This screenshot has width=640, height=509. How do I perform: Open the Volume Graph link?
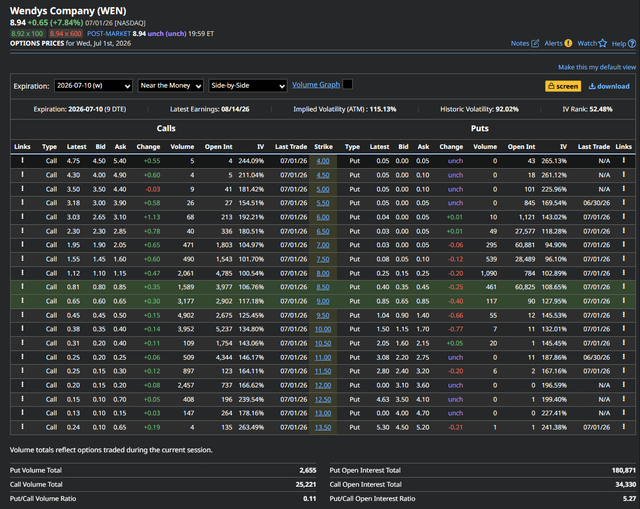[316, 85]
